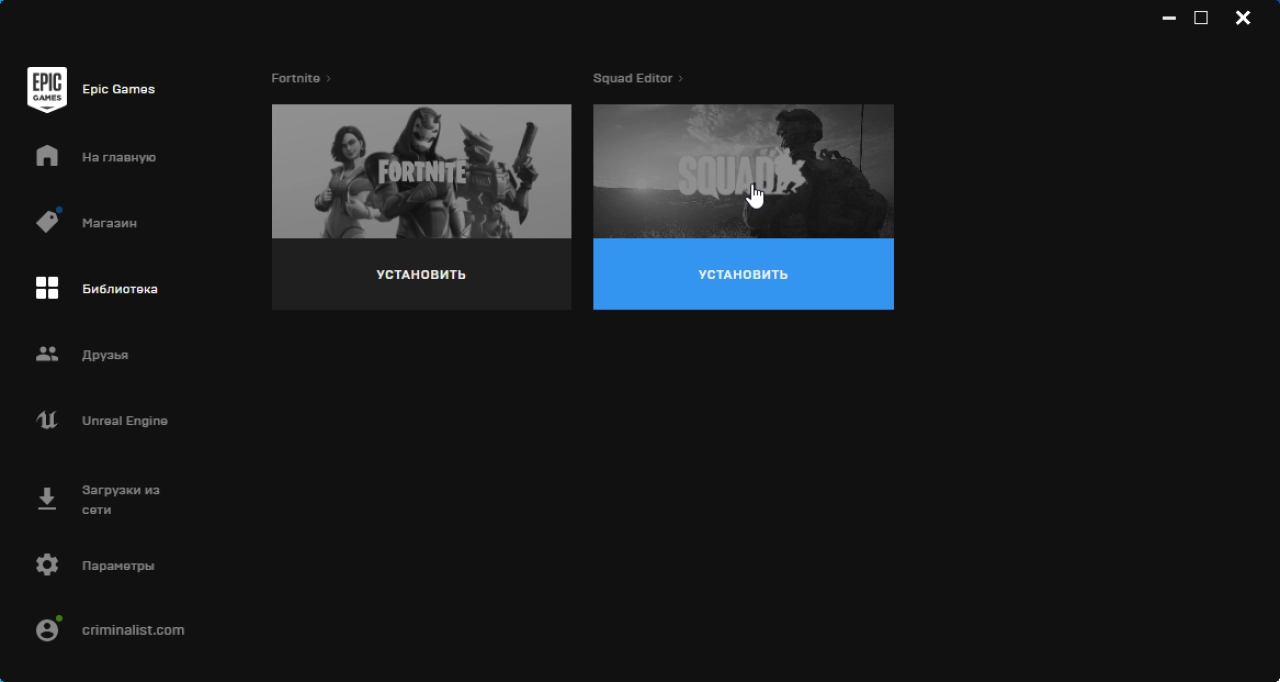
Task: Open Загрузки из сети page
Action: click(x=121, y=500)
